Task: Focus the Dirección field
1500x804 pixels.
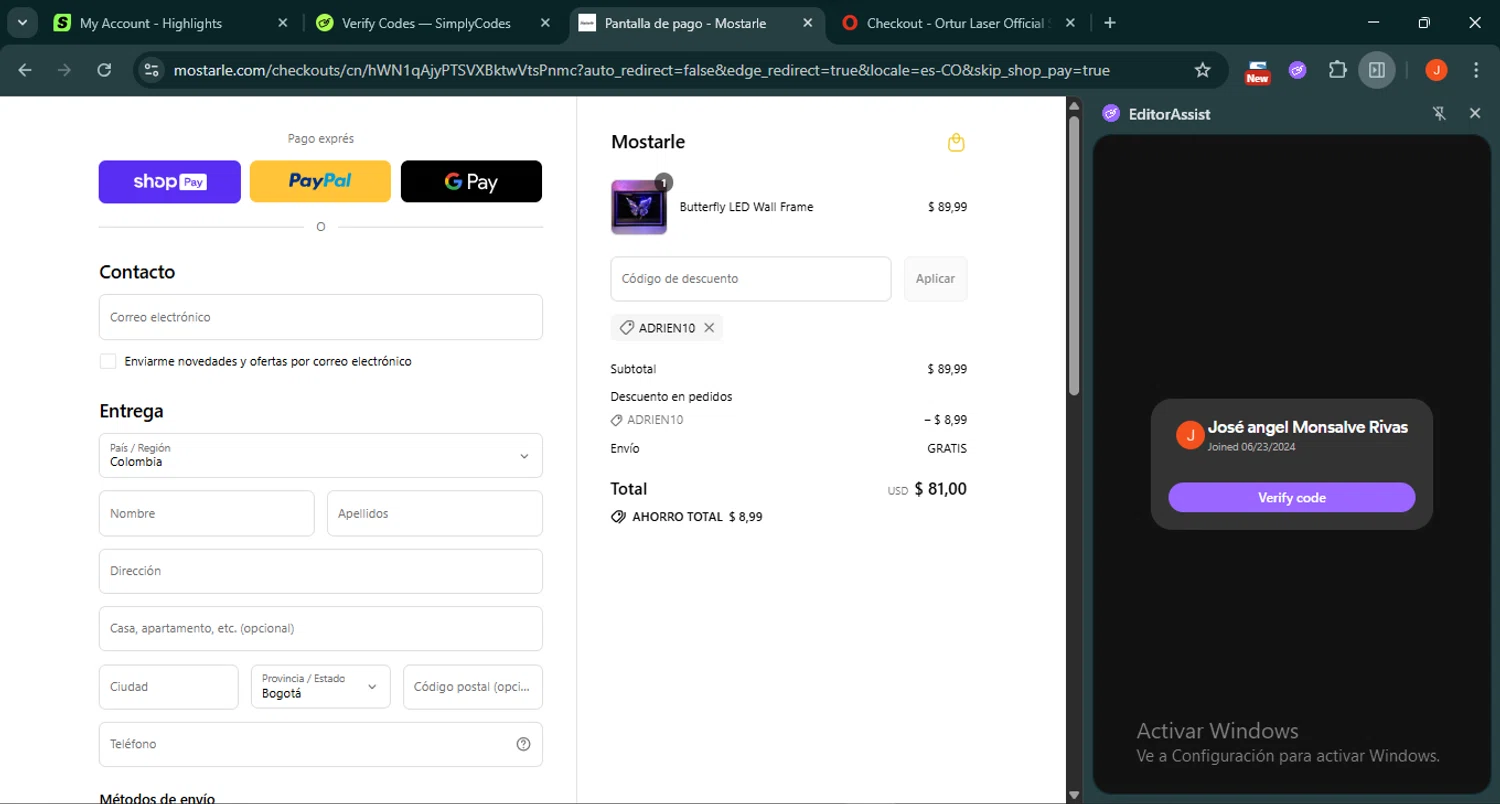Action: pos(321,571)
